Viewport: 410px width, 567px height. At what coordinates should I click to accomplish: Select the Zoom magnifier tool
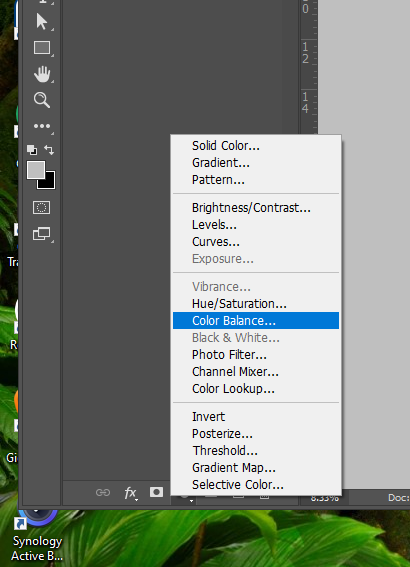(42, 100)
